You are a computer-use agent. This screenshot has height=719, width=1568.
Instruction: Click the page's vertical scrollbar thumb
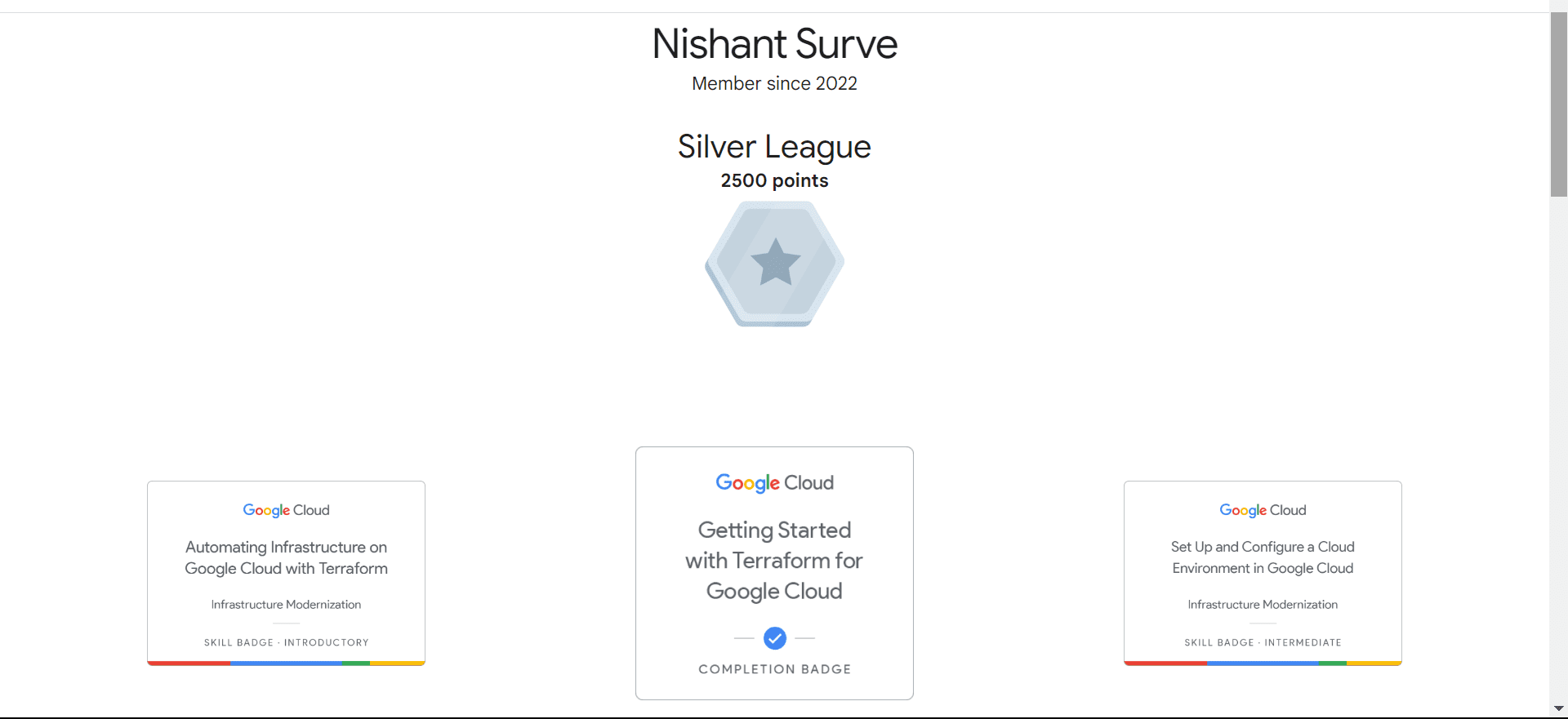coord(1558,104)
